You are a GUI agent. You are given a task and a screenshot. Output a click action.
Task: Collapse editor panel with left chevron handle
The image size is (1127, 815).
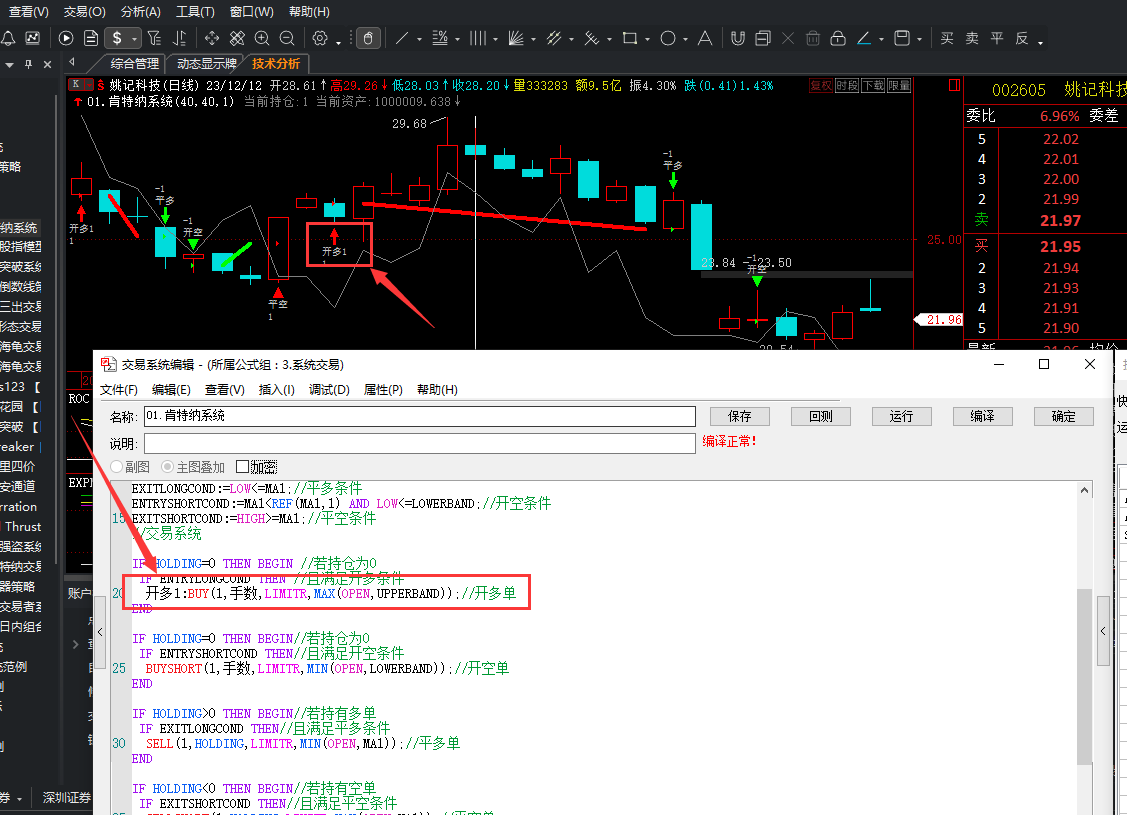click(100, 632)
